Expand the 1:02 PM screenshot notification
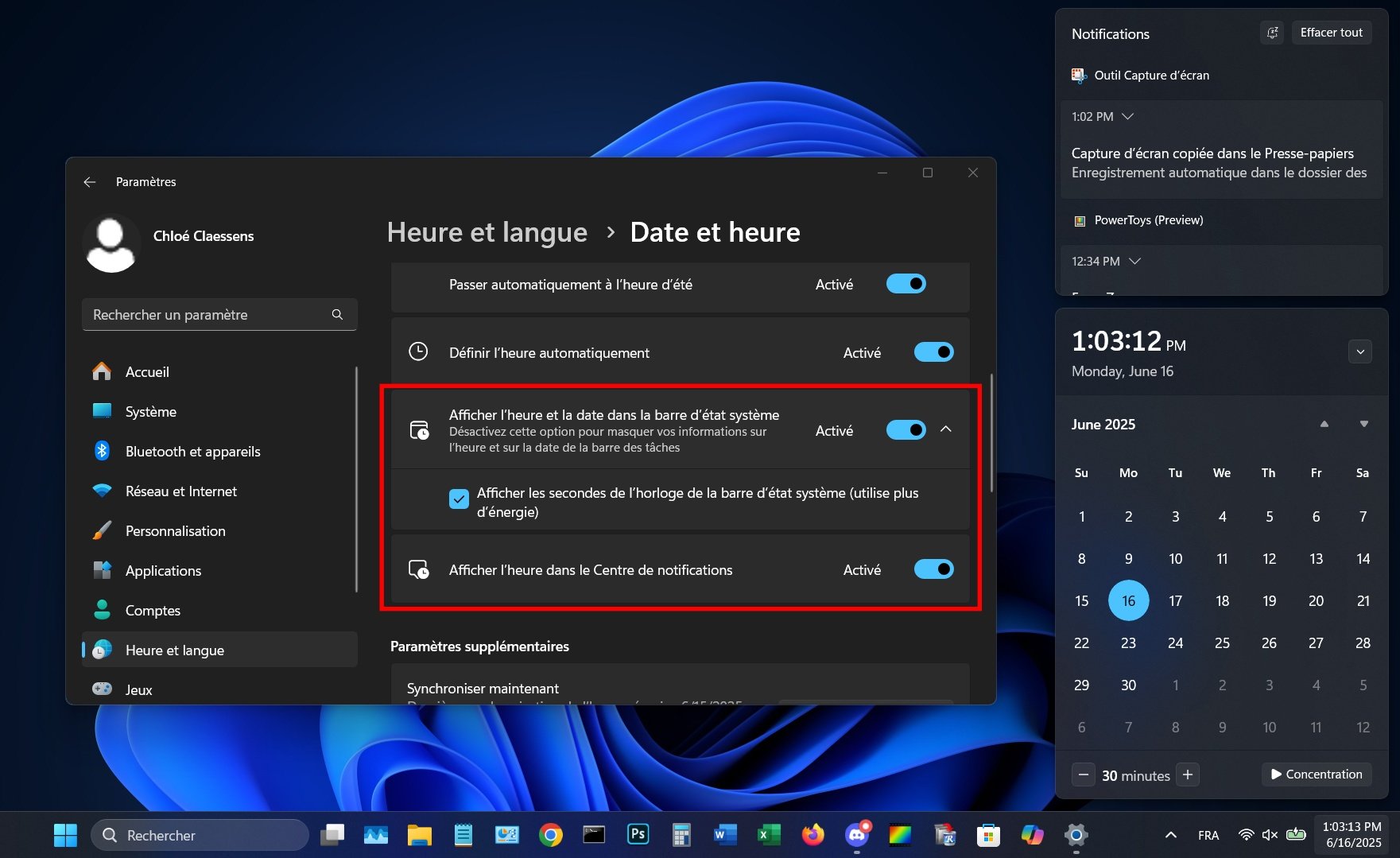 (x=1127, y=116)
